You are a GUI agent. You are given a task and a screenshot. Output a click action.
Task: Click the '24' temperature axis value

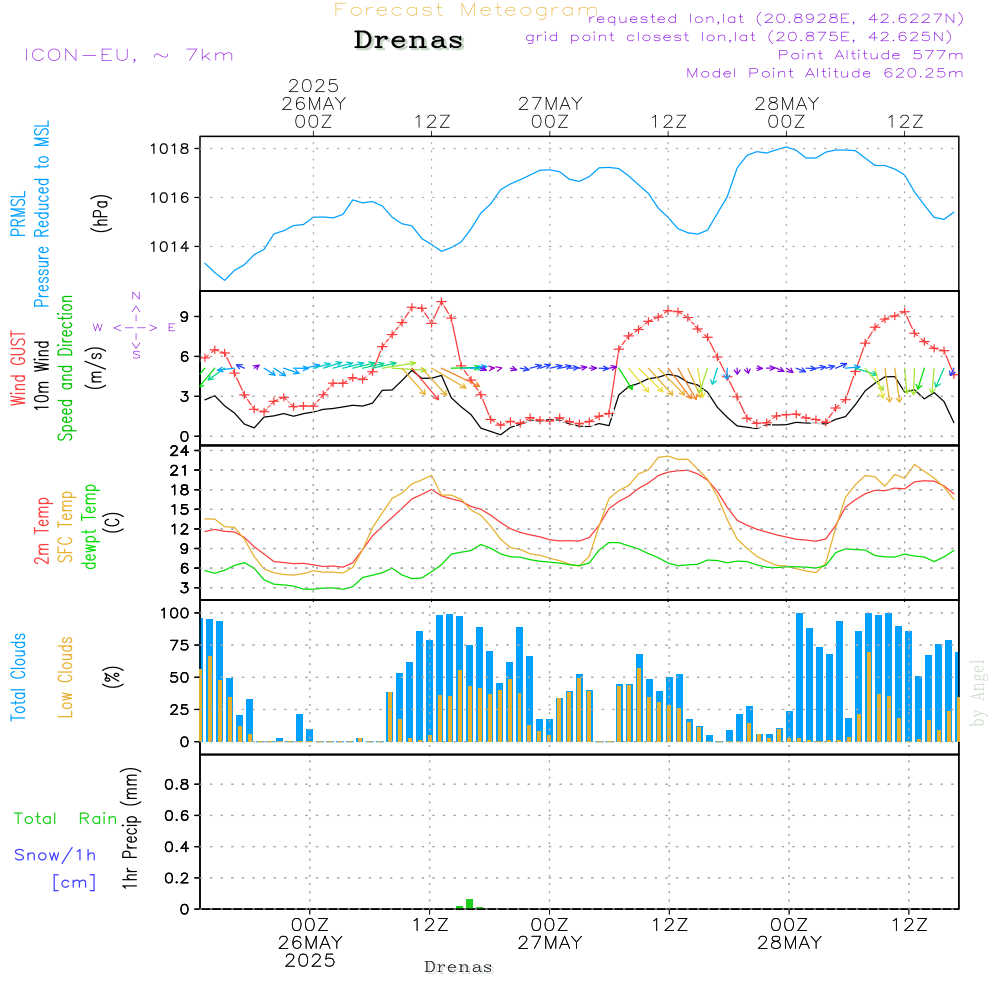(180, 451)
